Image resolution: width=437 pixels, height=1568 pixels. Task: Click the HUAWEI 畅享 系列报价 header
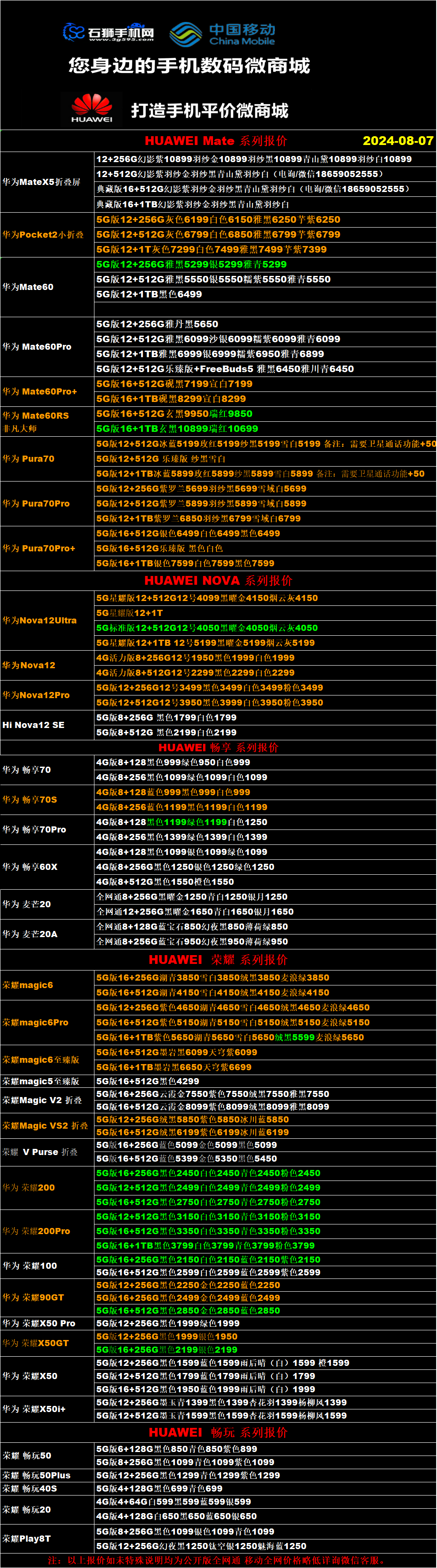pos(218,747)
